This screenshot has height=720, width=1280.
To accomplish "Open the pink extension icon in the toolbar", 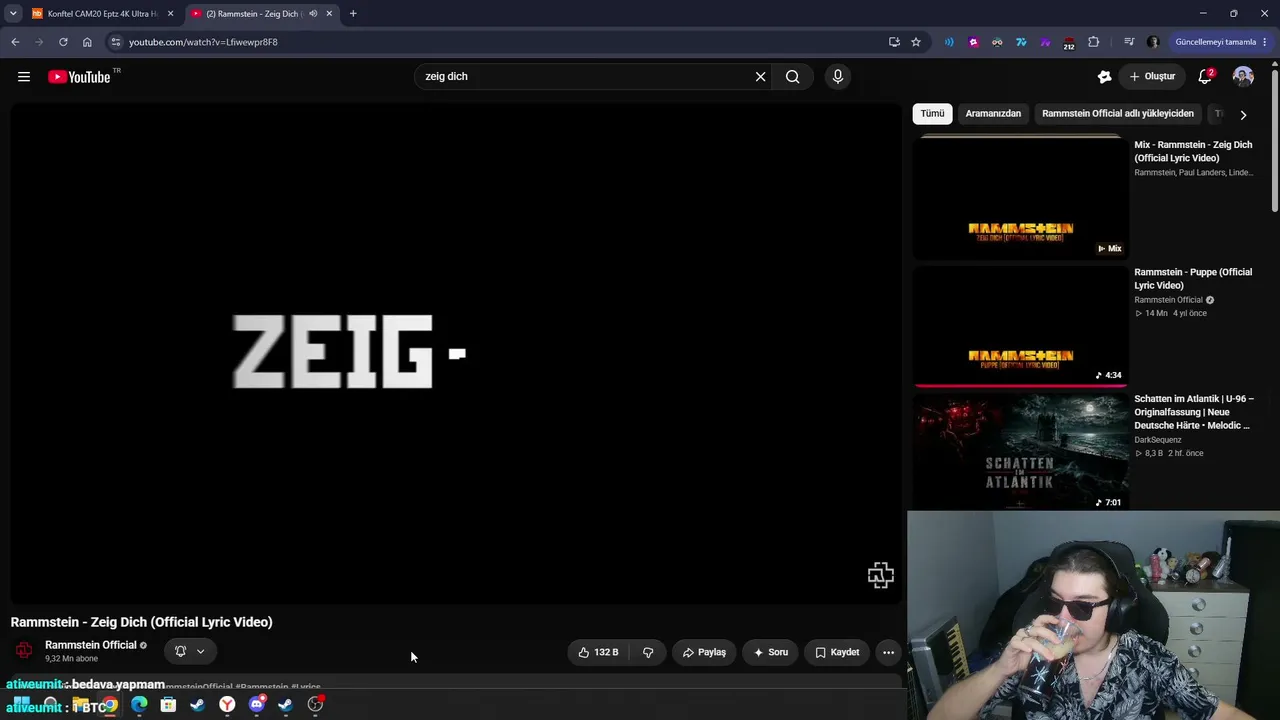I will pyautogui.click(x=973, y=42).
